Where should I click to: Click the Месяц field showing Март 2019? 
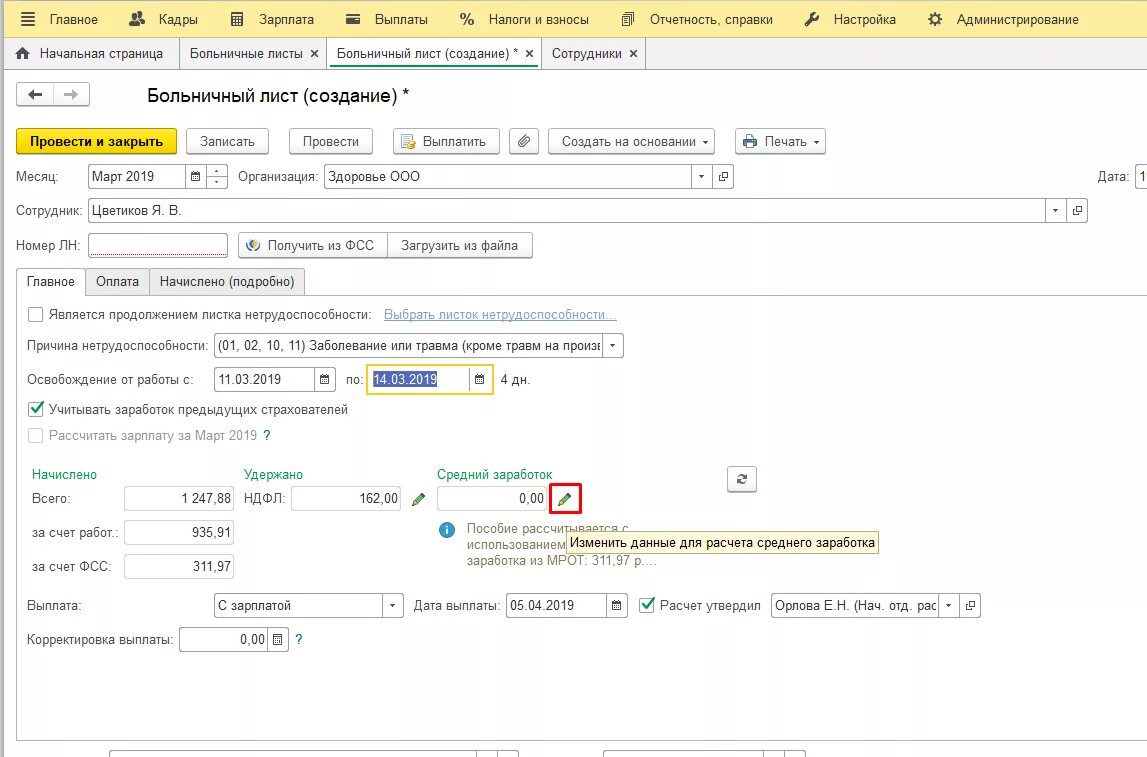point(137,176)
